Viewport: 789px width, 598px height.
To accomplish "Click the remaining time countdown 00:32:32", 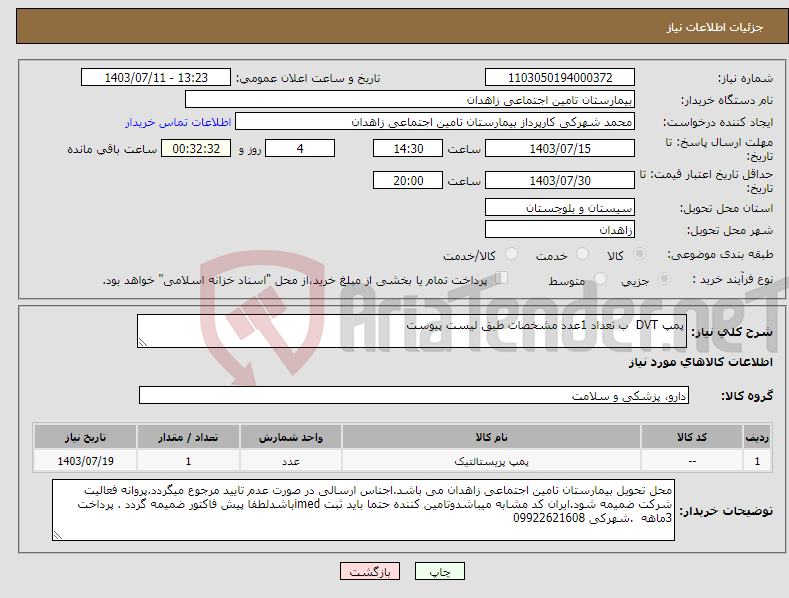I will tap(196, 148).
